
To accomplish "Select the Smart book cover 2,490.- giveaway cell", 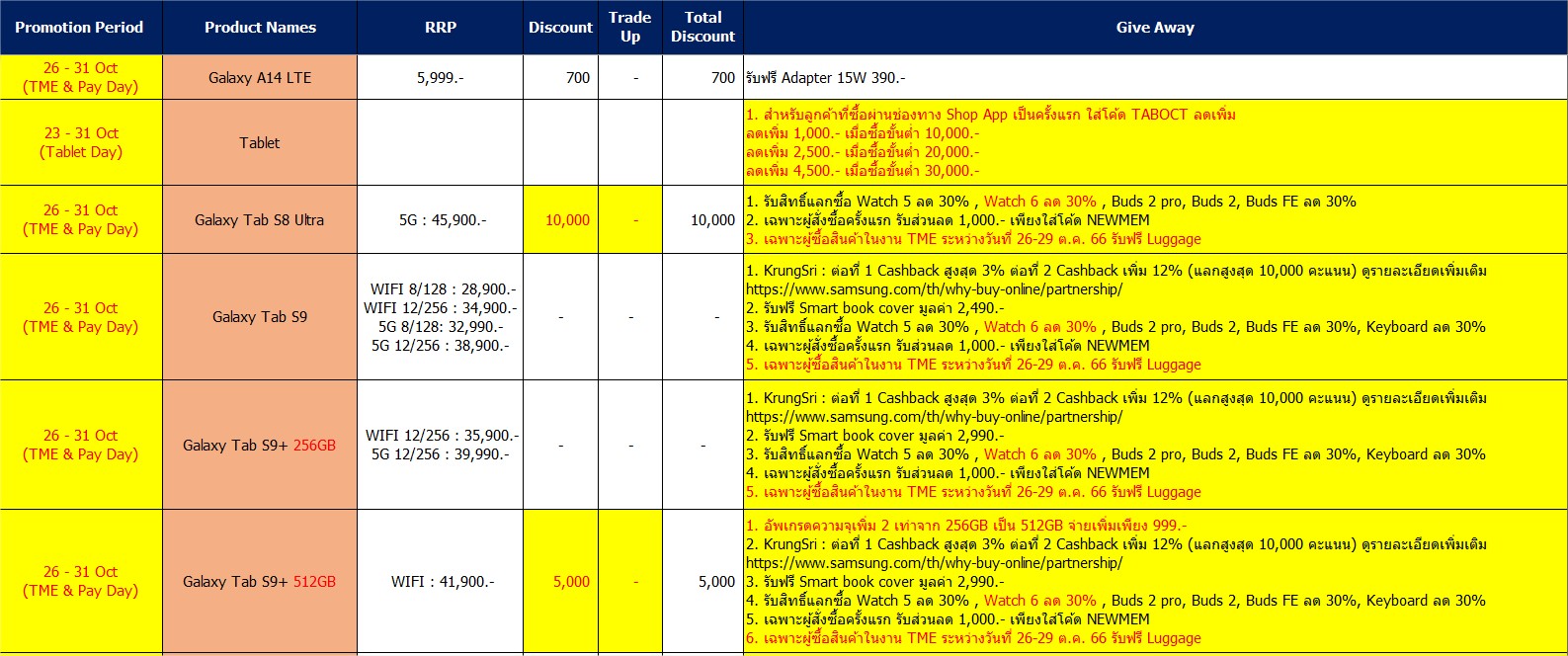I will (x=1155, y=316).
